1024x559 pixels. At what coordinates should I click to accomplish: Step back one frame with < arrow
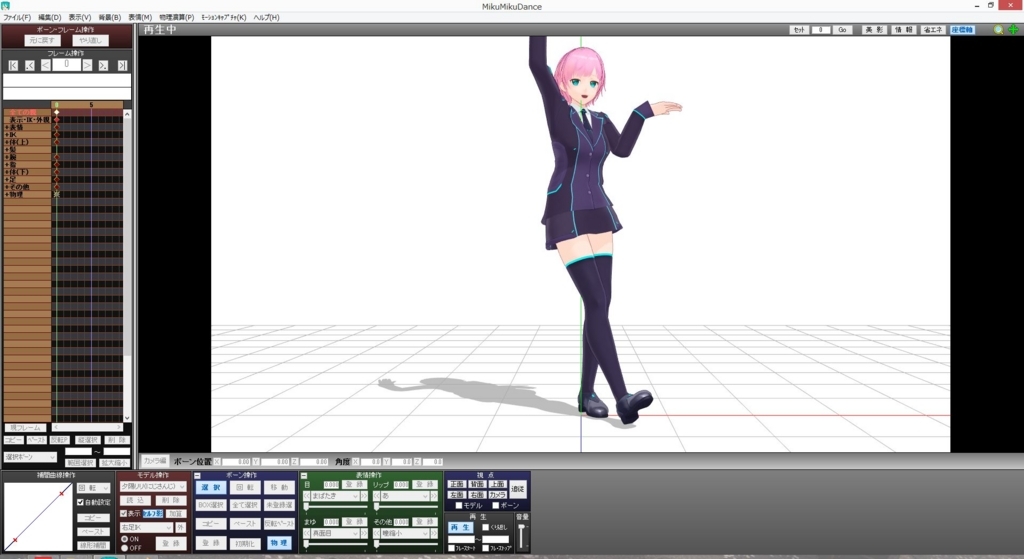tap(45, 65)
